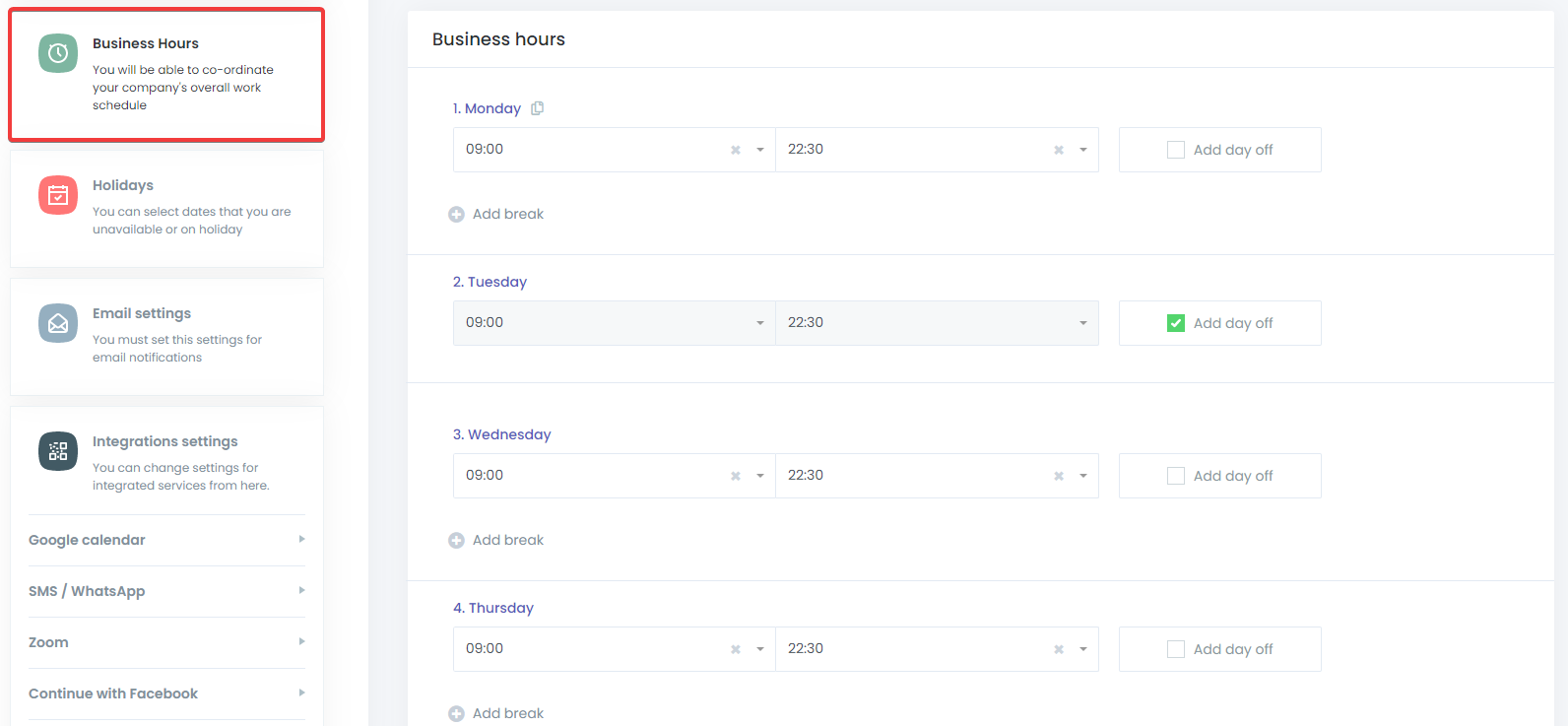The height and width of the screenshot is (726, 1568).
Task: Add break for Wednesday
Action: click(496, 540)
